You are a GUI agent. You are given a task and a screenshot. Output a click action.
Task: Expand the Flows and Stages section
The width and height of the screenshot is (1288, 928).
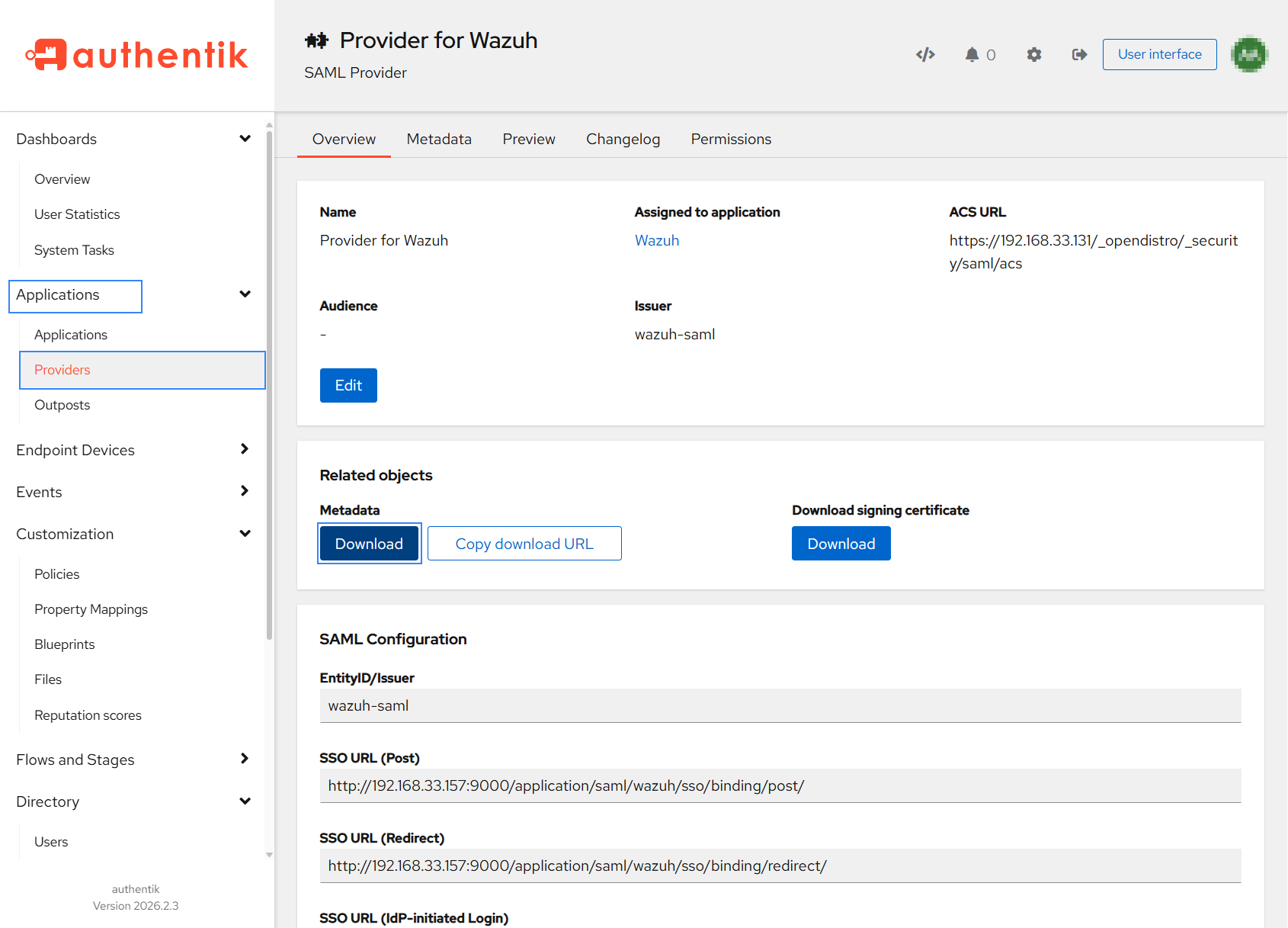click(245, 759)
